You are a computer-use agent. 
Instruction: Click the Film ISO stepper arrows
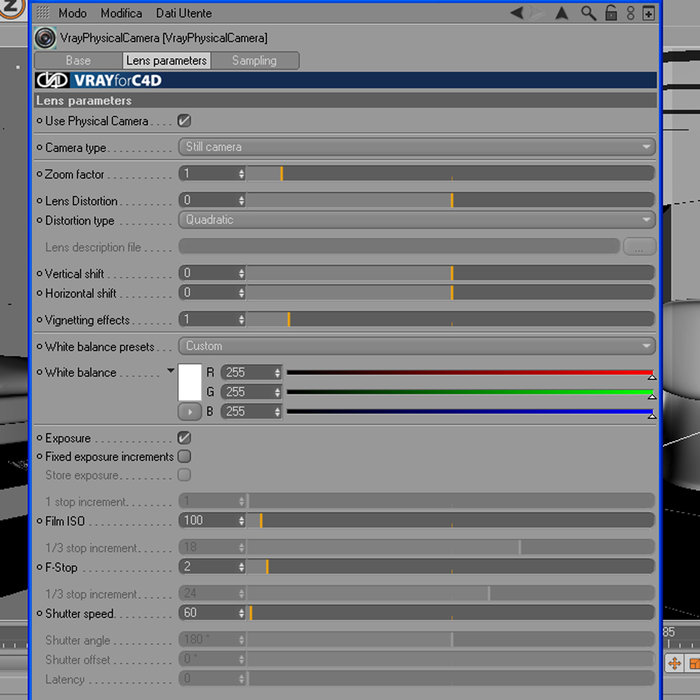242,521
